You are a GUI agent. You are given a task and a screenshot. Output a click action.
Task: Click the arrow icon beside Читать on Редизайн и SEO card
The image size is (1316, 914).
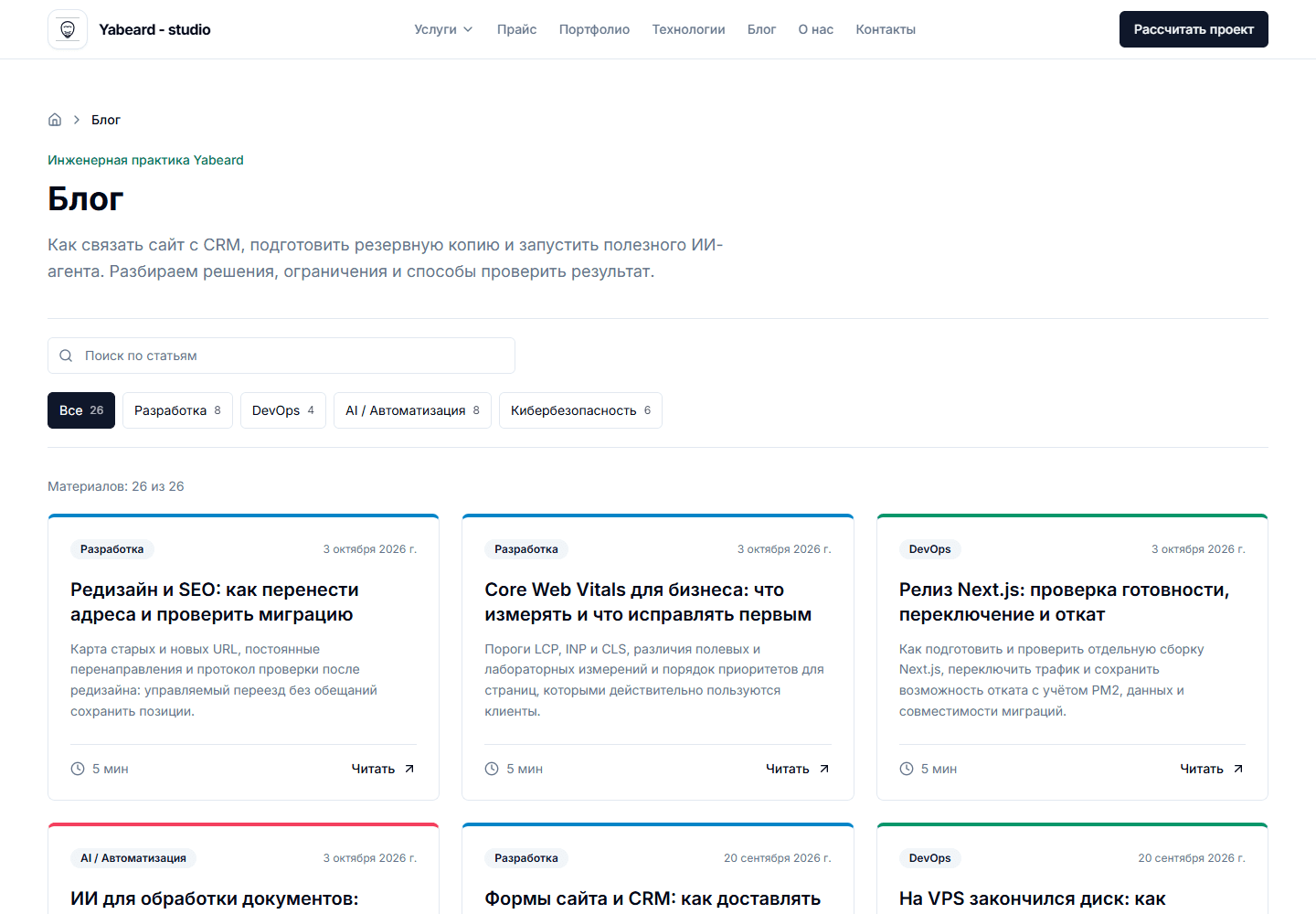[x=409, y=769]
